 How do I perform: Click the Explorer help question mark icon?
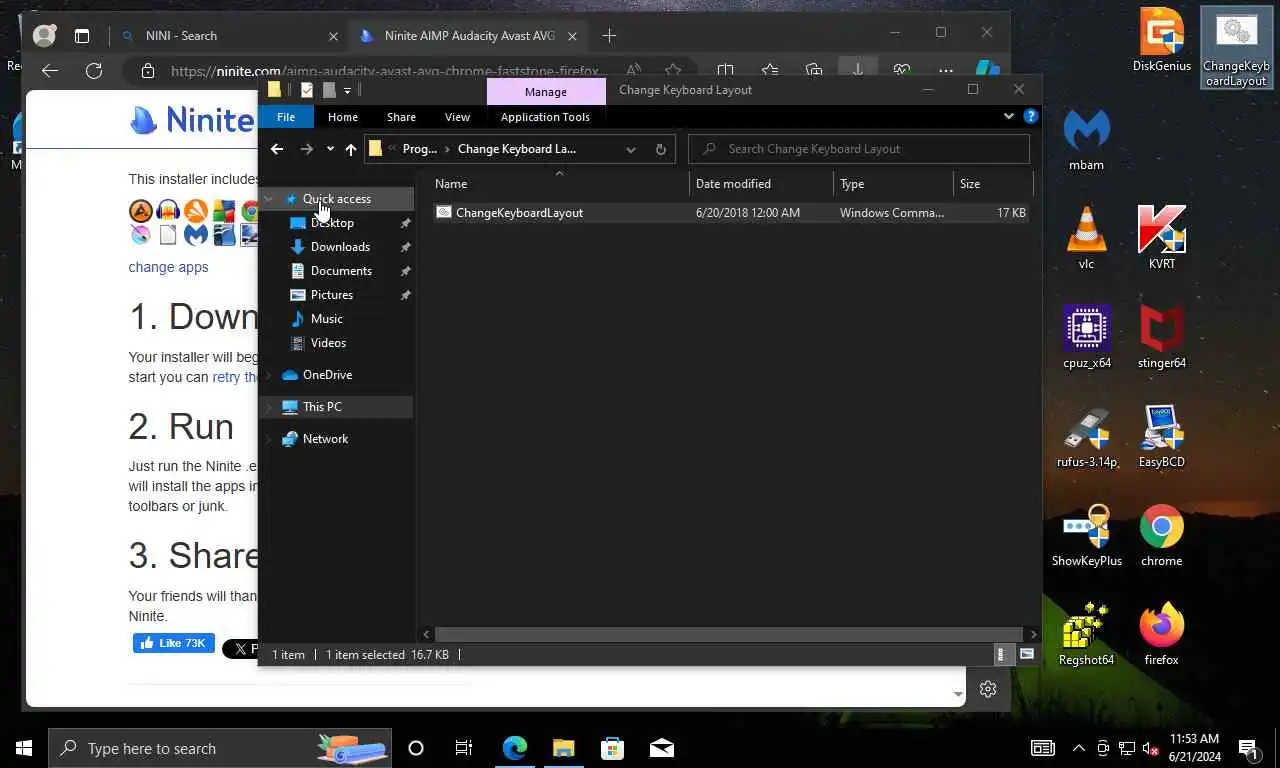click(x=1031, y=116)
